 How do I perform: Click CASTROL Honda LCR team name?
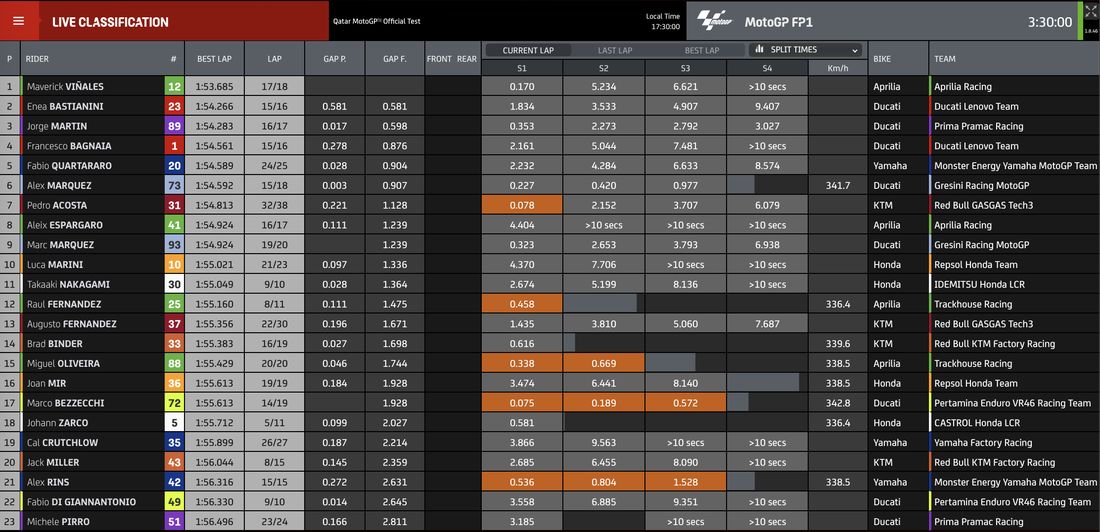point(978,423)
